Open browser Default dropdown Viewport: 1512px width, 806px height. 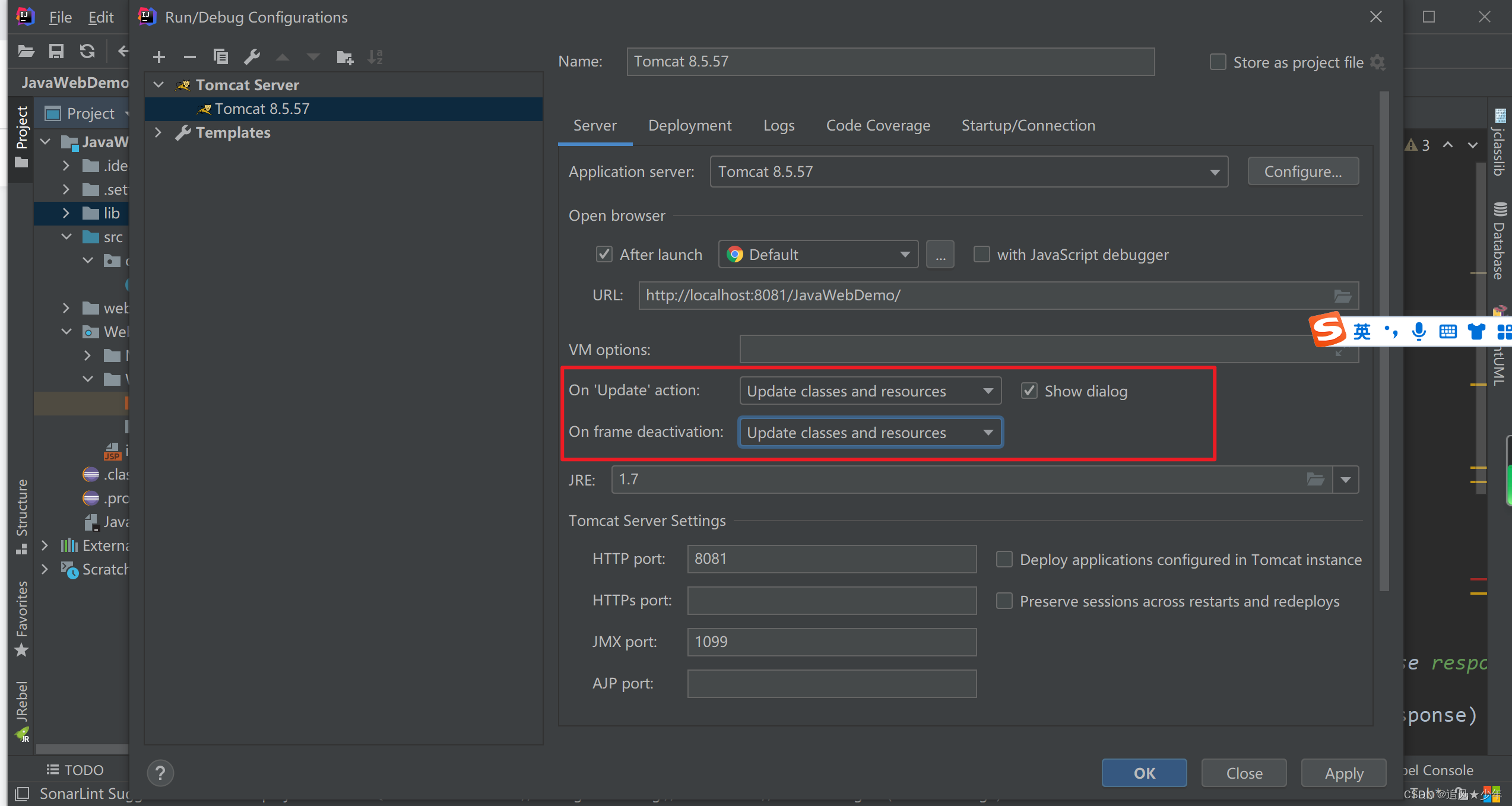[x=818, y=255]
